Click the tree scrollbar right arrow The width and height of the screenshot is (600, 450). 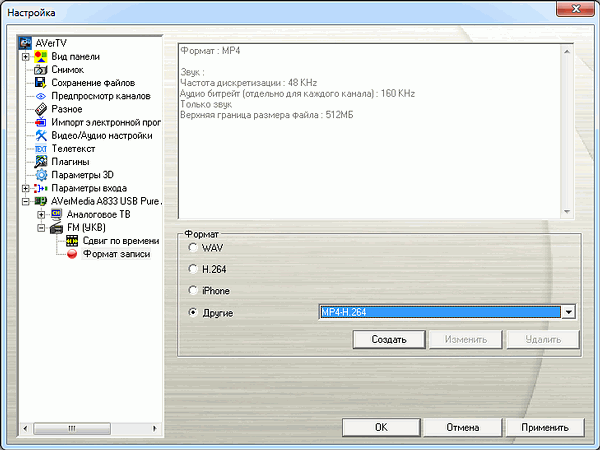(x=155, y=428)
